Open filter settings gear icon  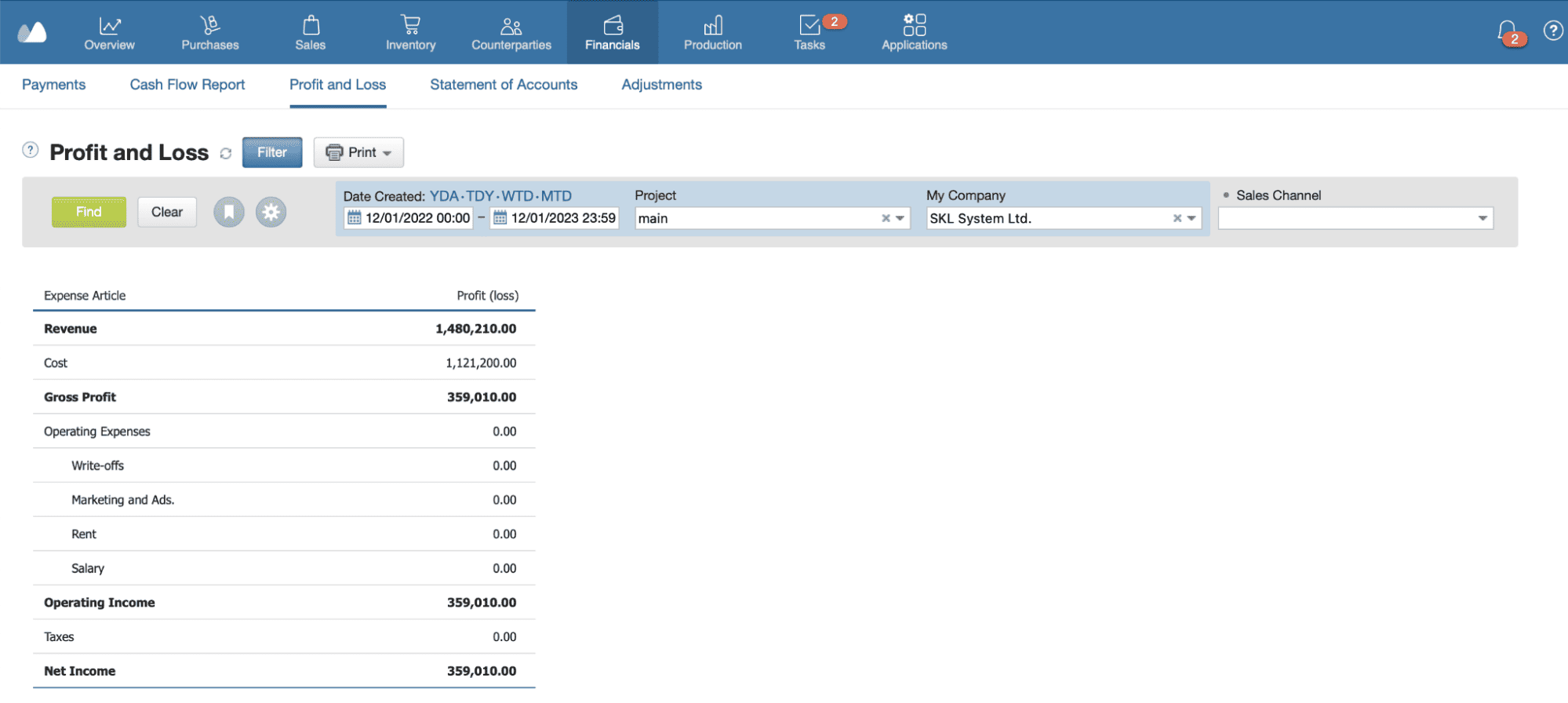point(271,212)
